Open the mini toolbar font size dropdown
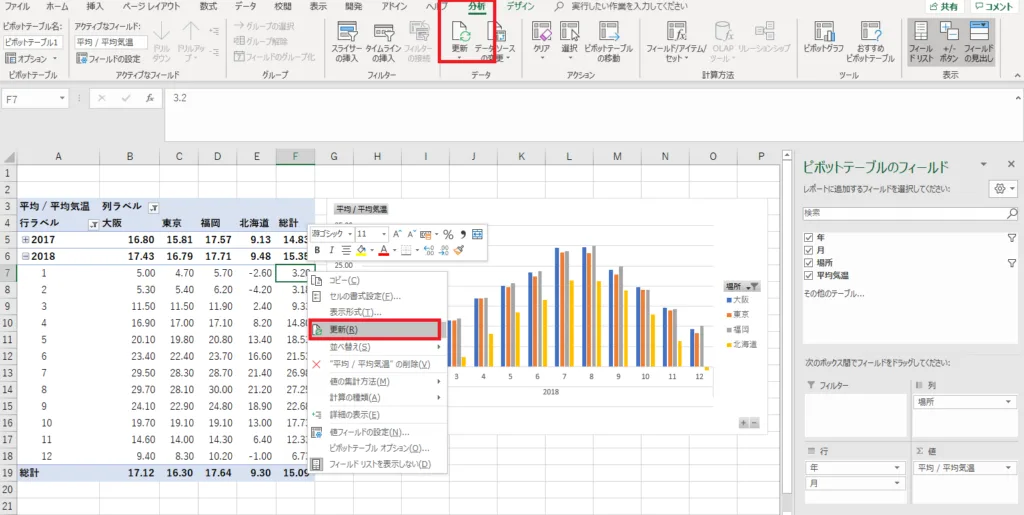Image resolution: width=1024 pixels, height=515 pixels. (x=383, y=234)
